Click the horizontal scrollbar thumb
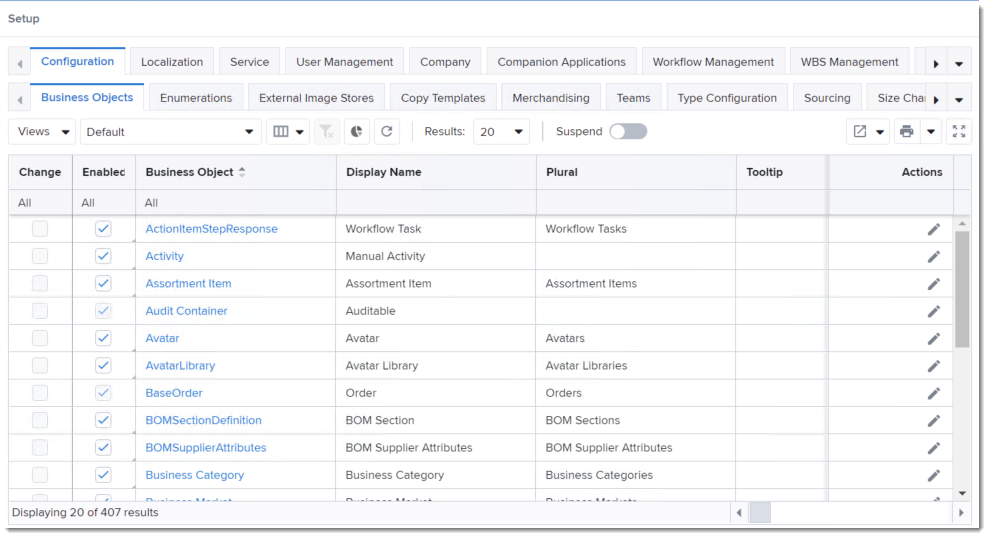 click(760, 513)
